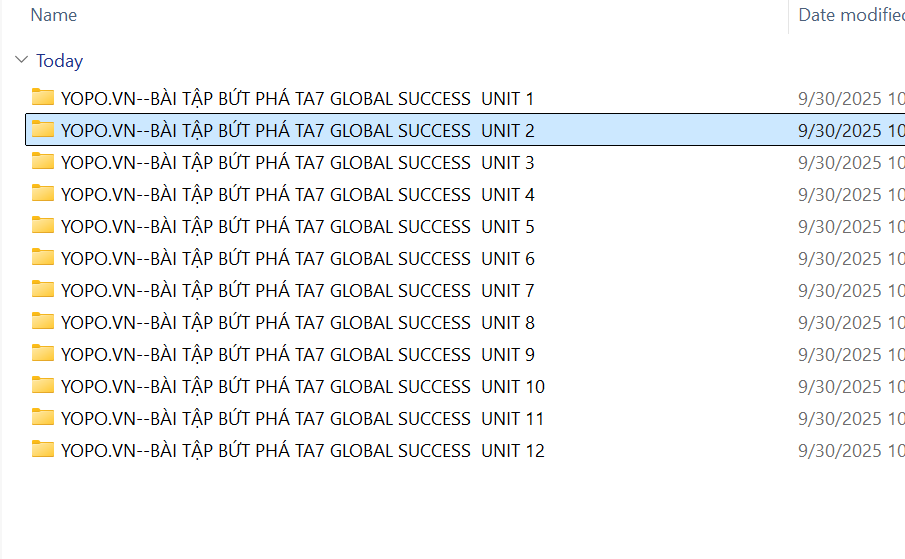The image size is (905, 559).
Task: Click the folder icon for UNIT 3
Action: click(42, 161)
